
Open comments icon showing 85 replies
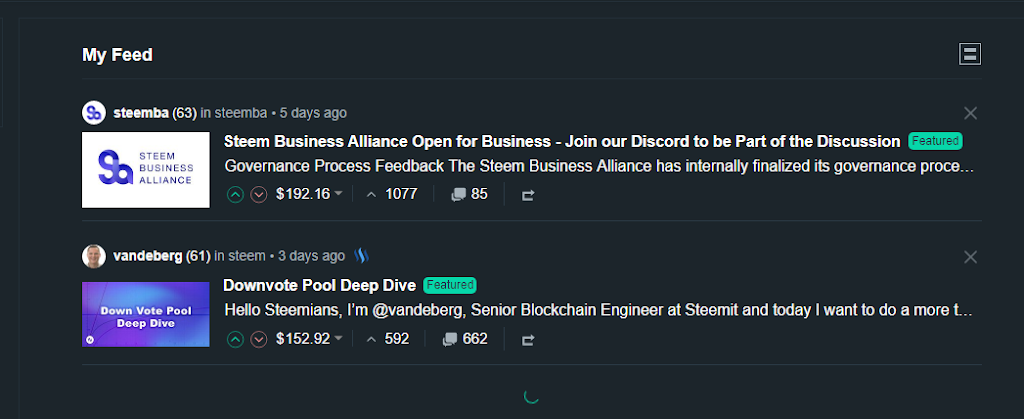coord(458,194)
